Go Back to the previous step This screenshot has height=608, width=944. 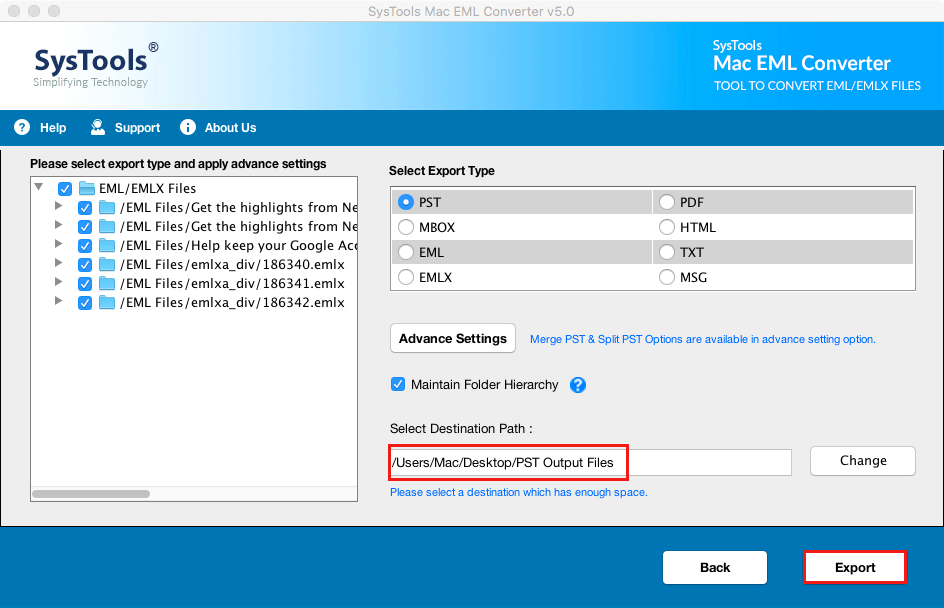(715, 567)
